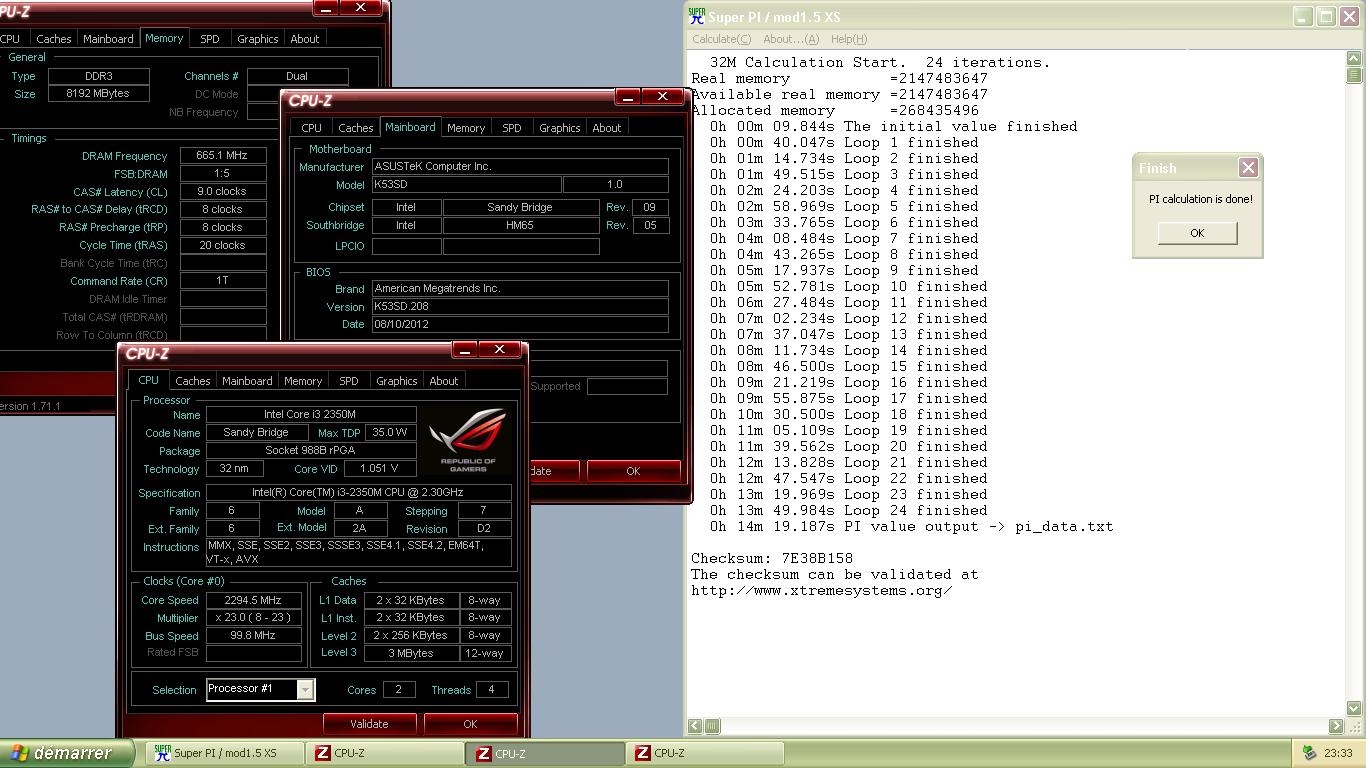
Task: Activate last CPU-Z taskbar button
Action: coord(706,753)
